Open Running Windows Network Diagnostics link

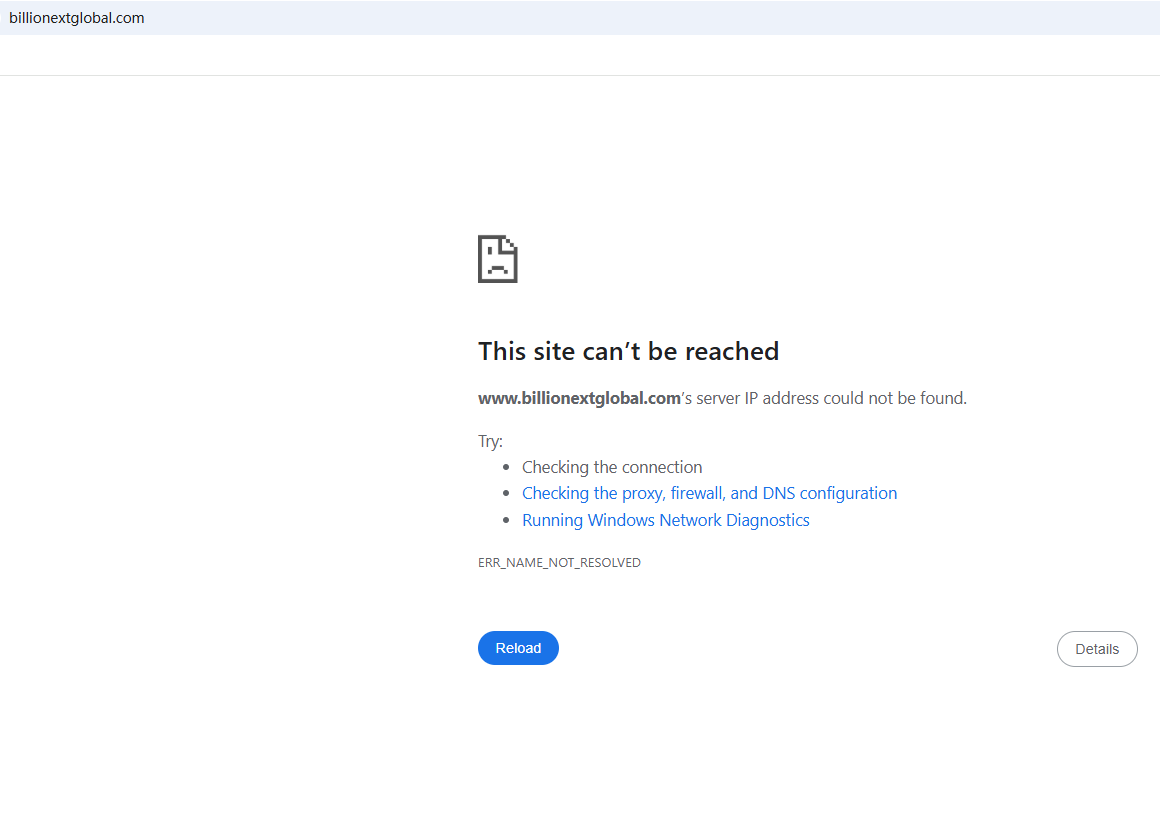pos(665,520)
